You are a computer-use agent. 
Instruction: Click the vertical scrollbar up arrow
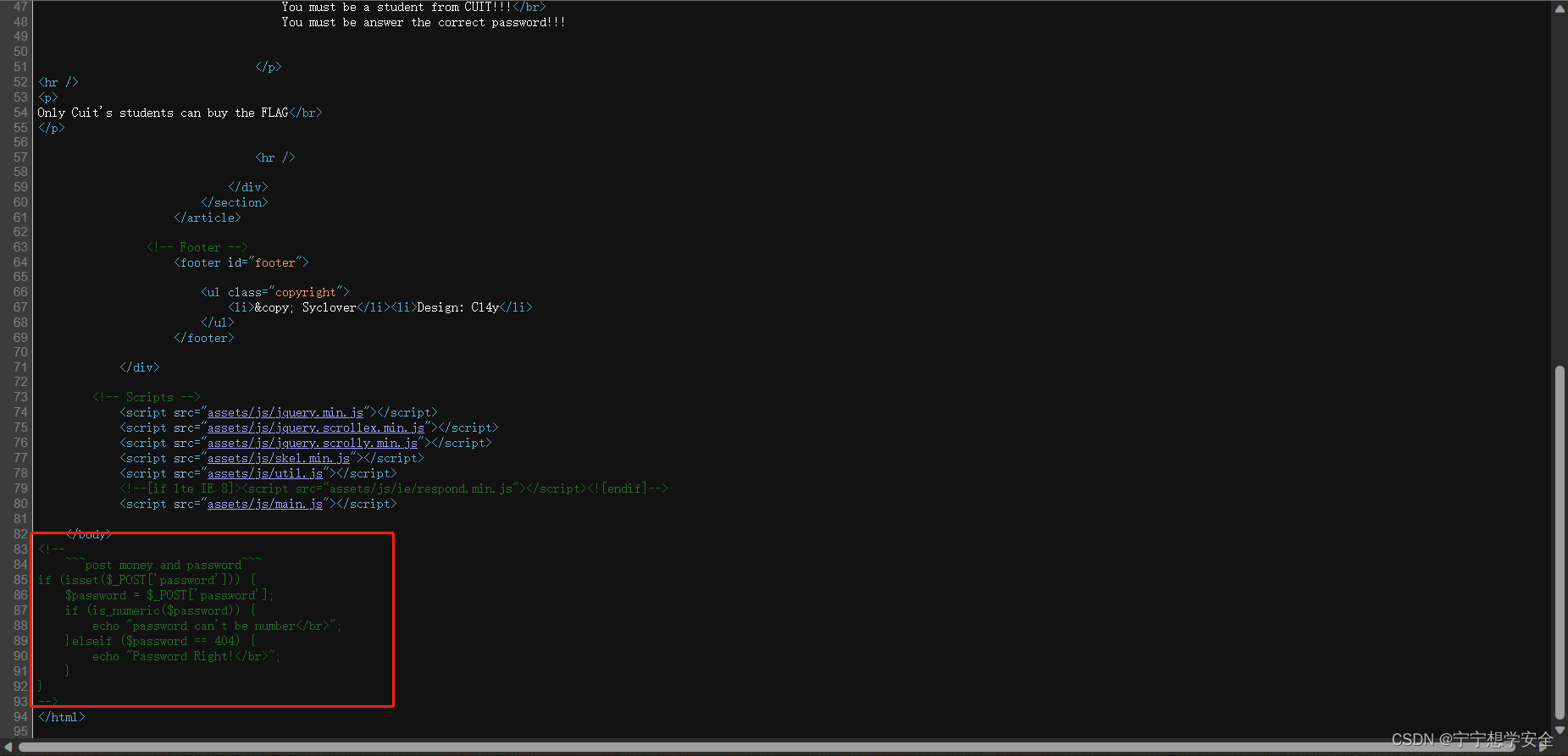pos(1560,8)
